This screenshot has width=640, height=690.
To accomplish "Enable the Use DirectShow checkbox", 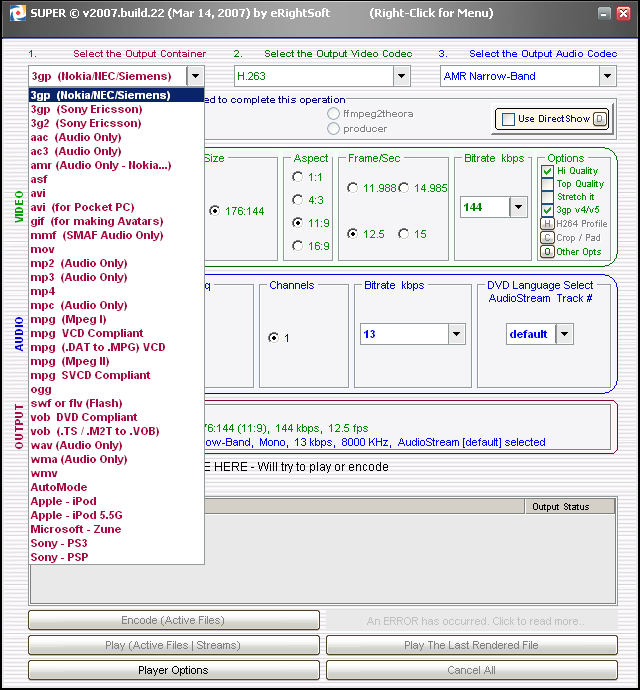I will click(508, 119).
